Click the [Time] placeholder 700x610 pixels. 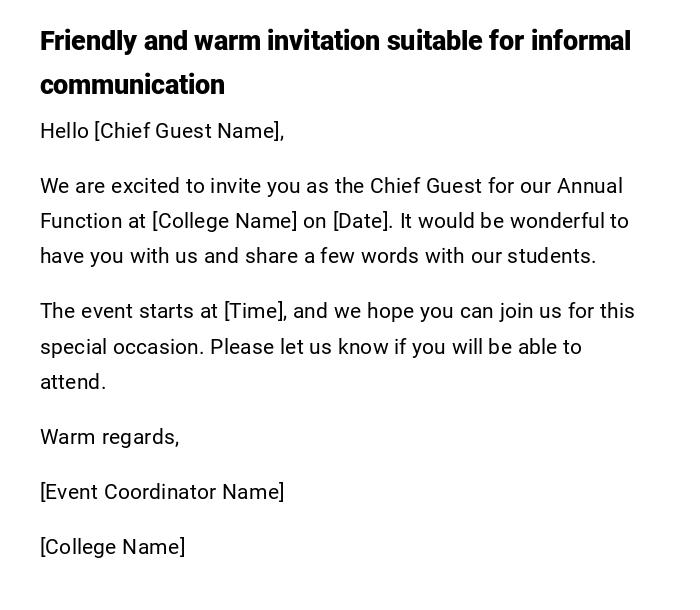point(256,311)
